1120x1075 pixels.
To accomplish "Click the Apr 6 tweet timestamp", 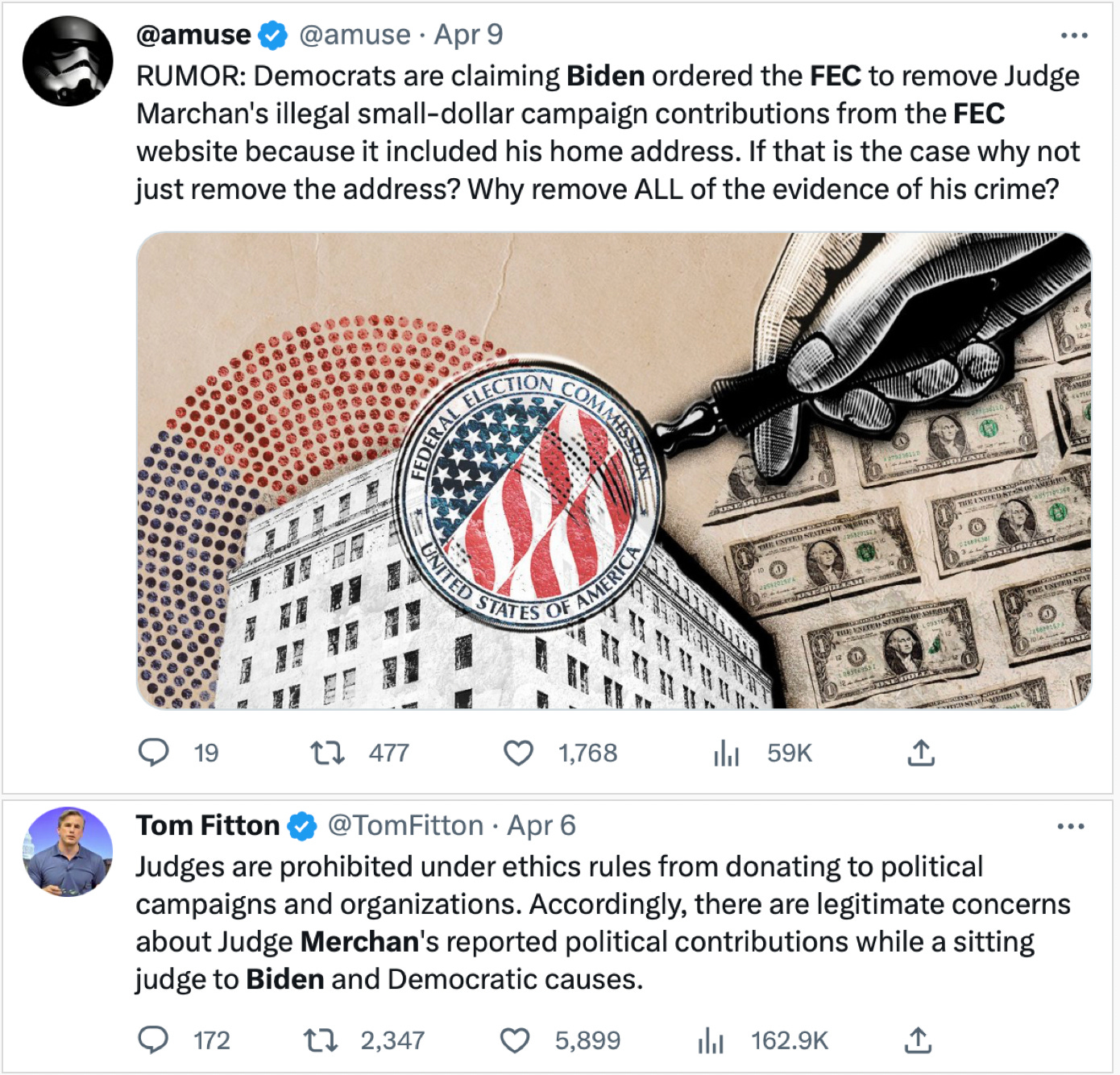I will pos(541,825).
